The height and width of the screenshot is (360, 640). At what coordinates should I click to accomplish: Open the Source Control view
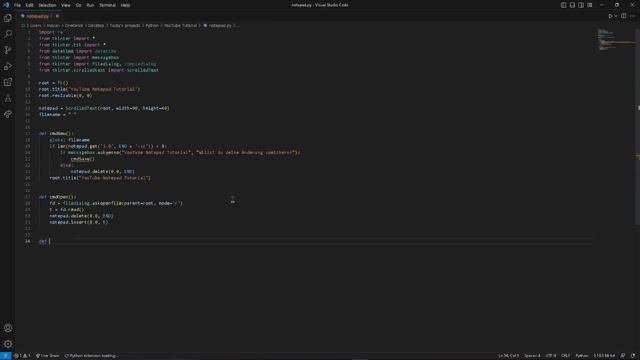point(8,50)
